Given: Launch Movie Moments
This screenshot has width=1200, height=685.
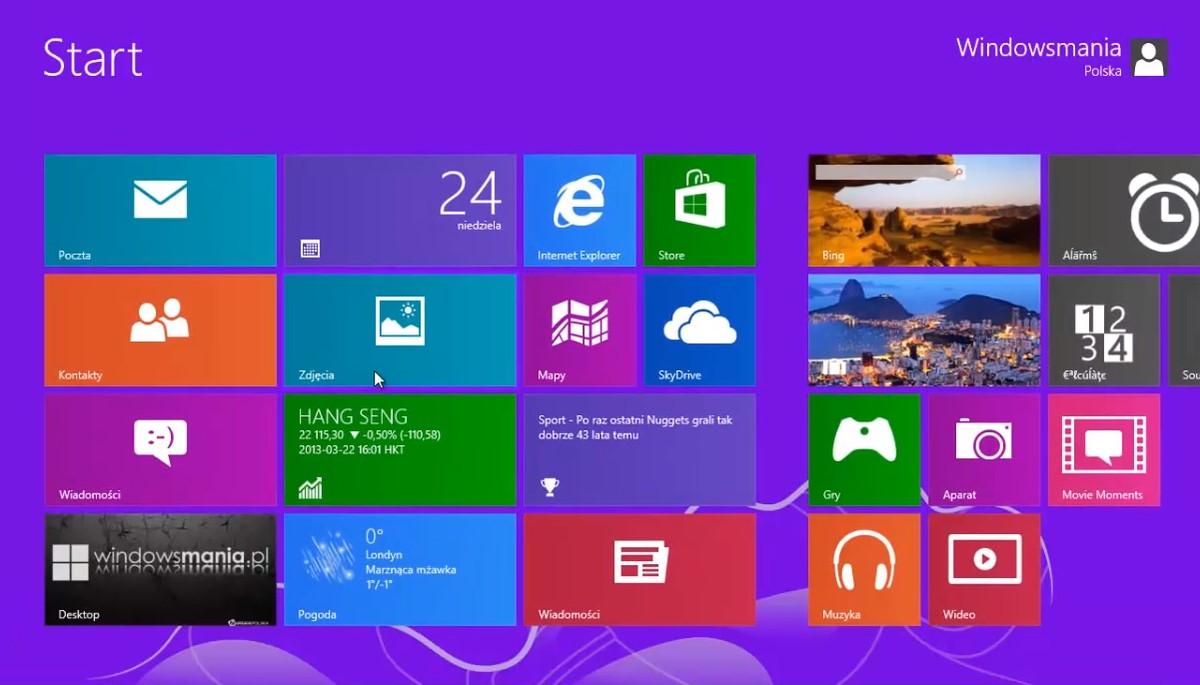Looking at the screenshot, I should tap(1105, 450).
